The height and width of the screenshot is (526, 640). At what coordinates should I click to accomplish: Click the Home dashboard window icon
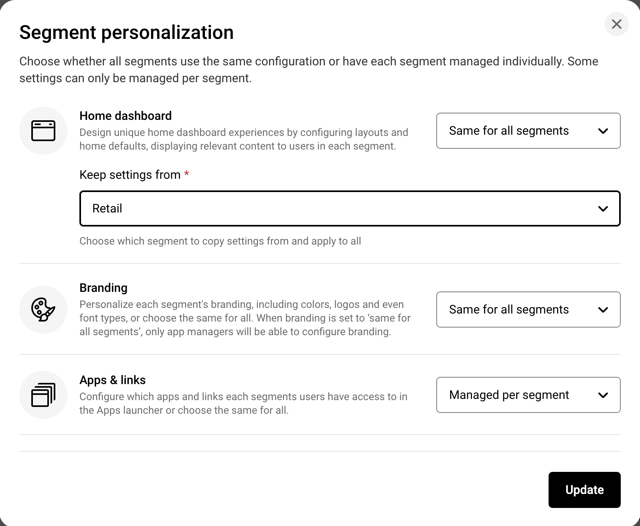point(43,131)
